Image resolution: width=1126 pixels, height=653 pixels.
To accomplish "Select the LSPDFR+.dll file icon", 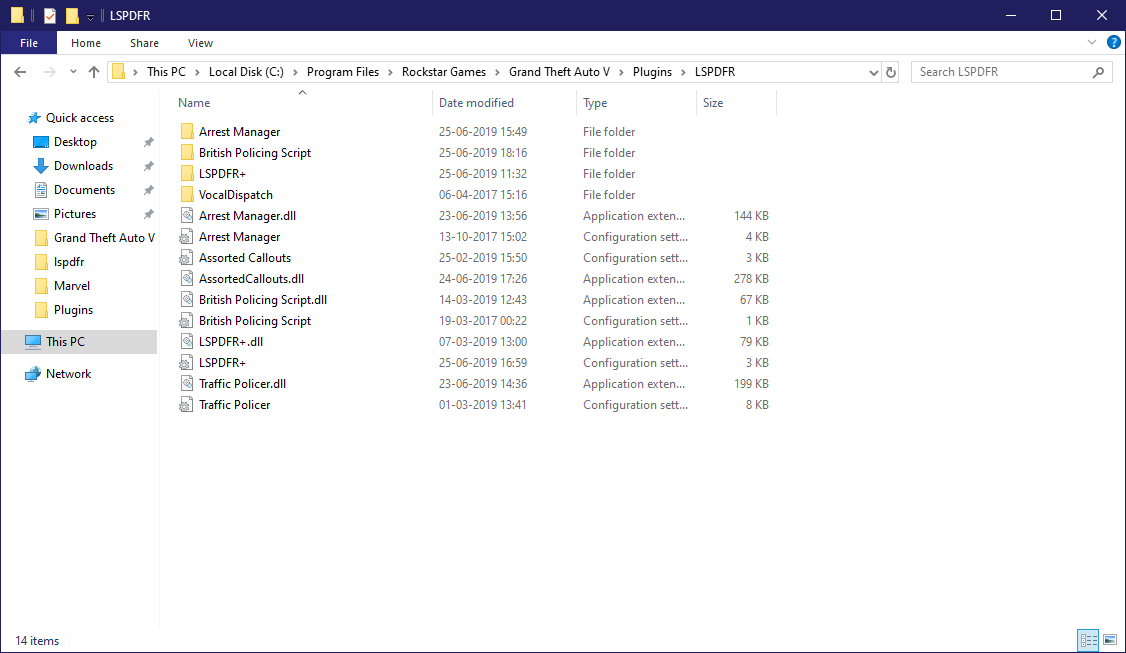I will click(187, 341).
